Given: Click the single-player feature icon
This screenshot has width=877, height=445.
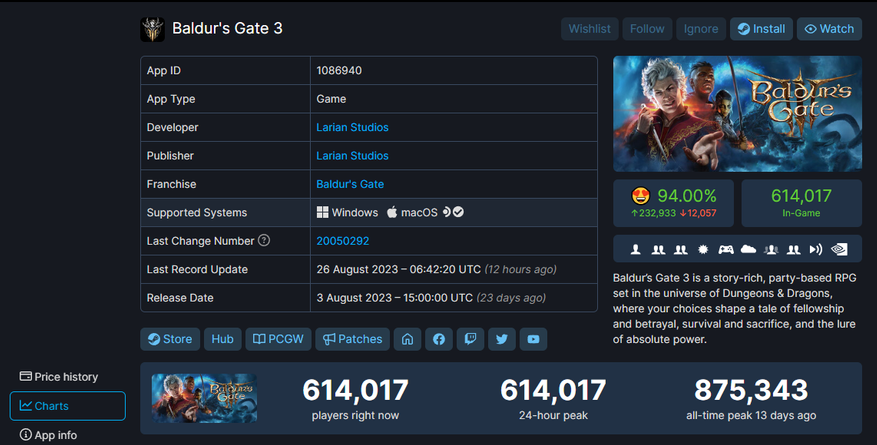Looking at the screenshot, I should (635, 249).
